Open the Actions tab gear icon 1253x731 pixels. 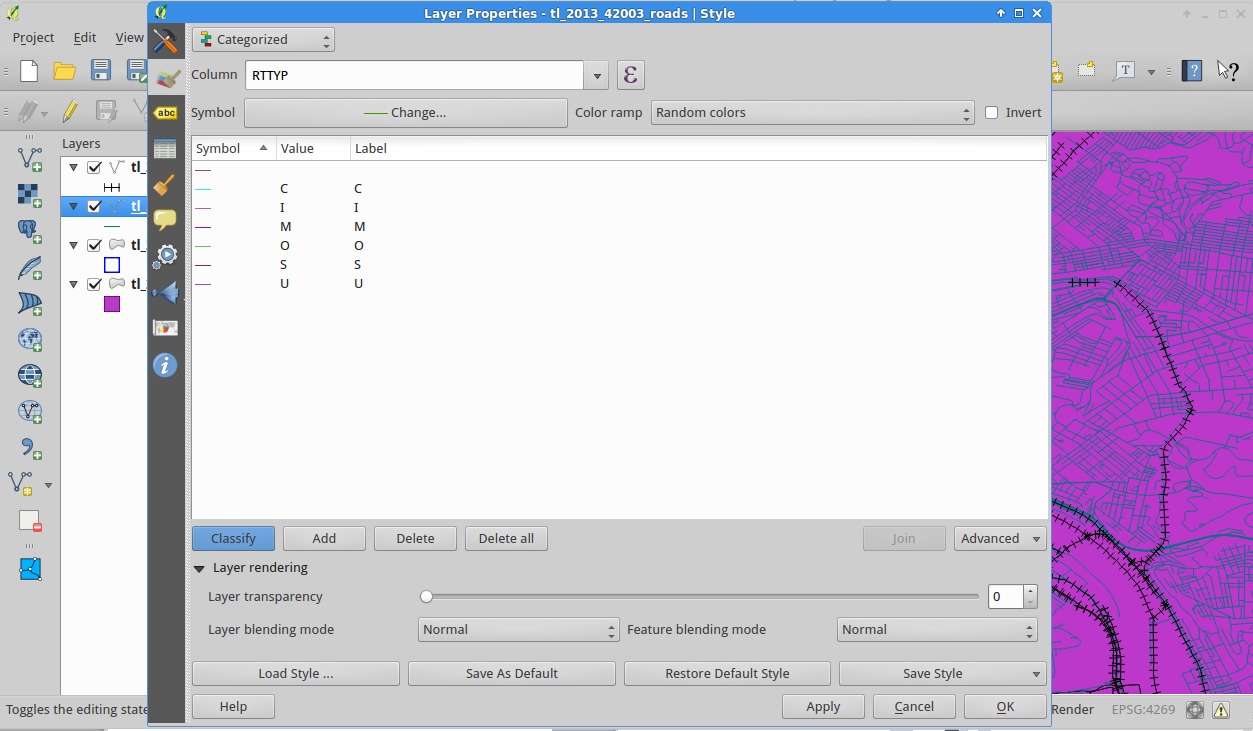(x=165, y=256)
